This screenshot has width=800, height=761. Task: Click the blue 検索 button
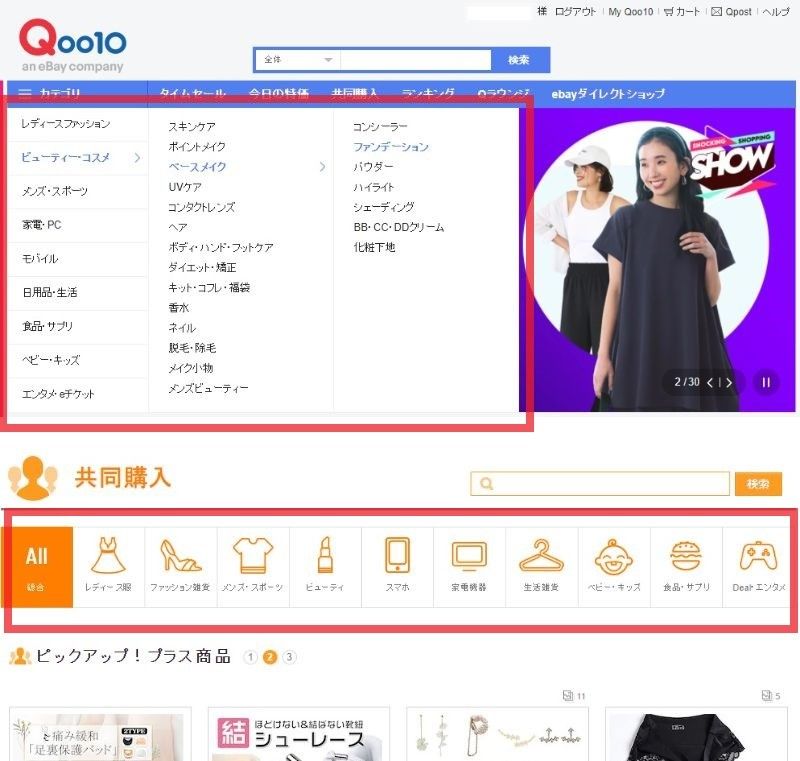tap(518, 60)
